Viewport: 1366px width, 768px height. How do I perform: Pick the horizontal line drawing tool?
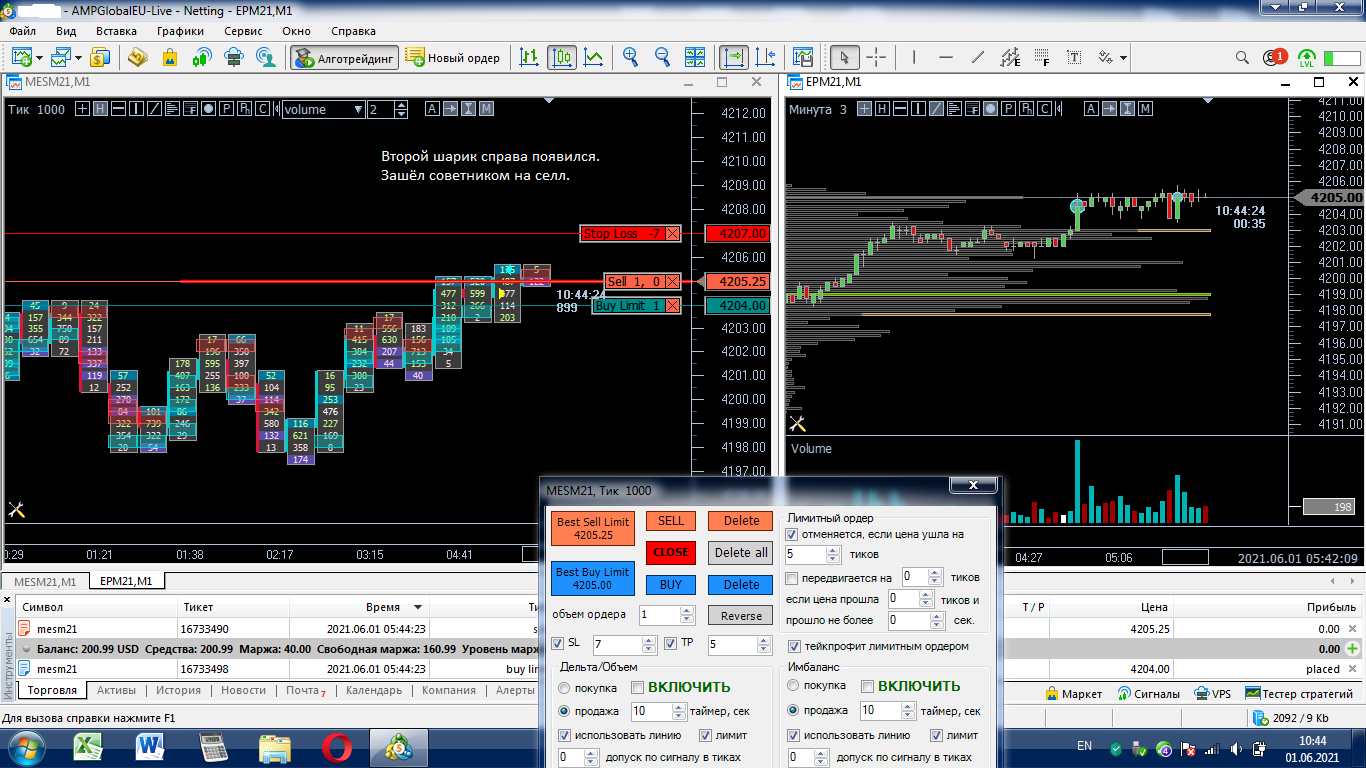(946, 58)
